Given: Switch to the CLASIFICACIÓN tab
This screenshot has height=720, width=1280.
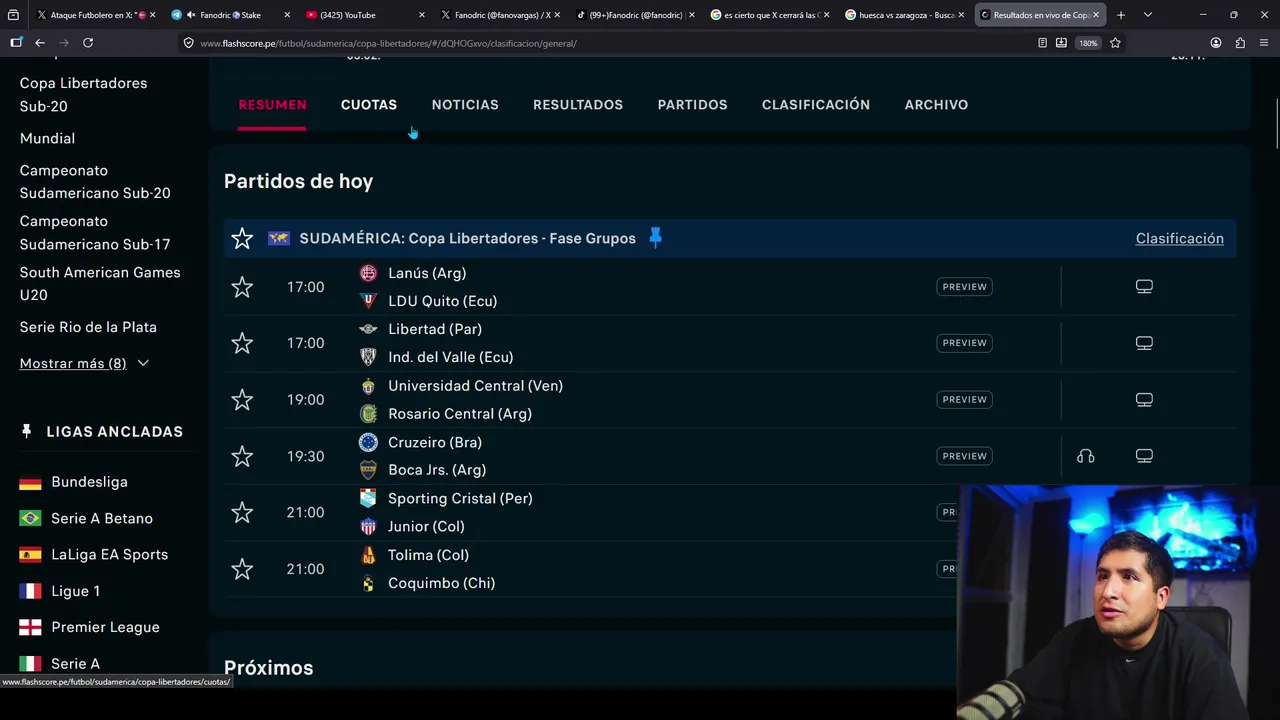Looking at the screenshot, I should pos(816,104).
